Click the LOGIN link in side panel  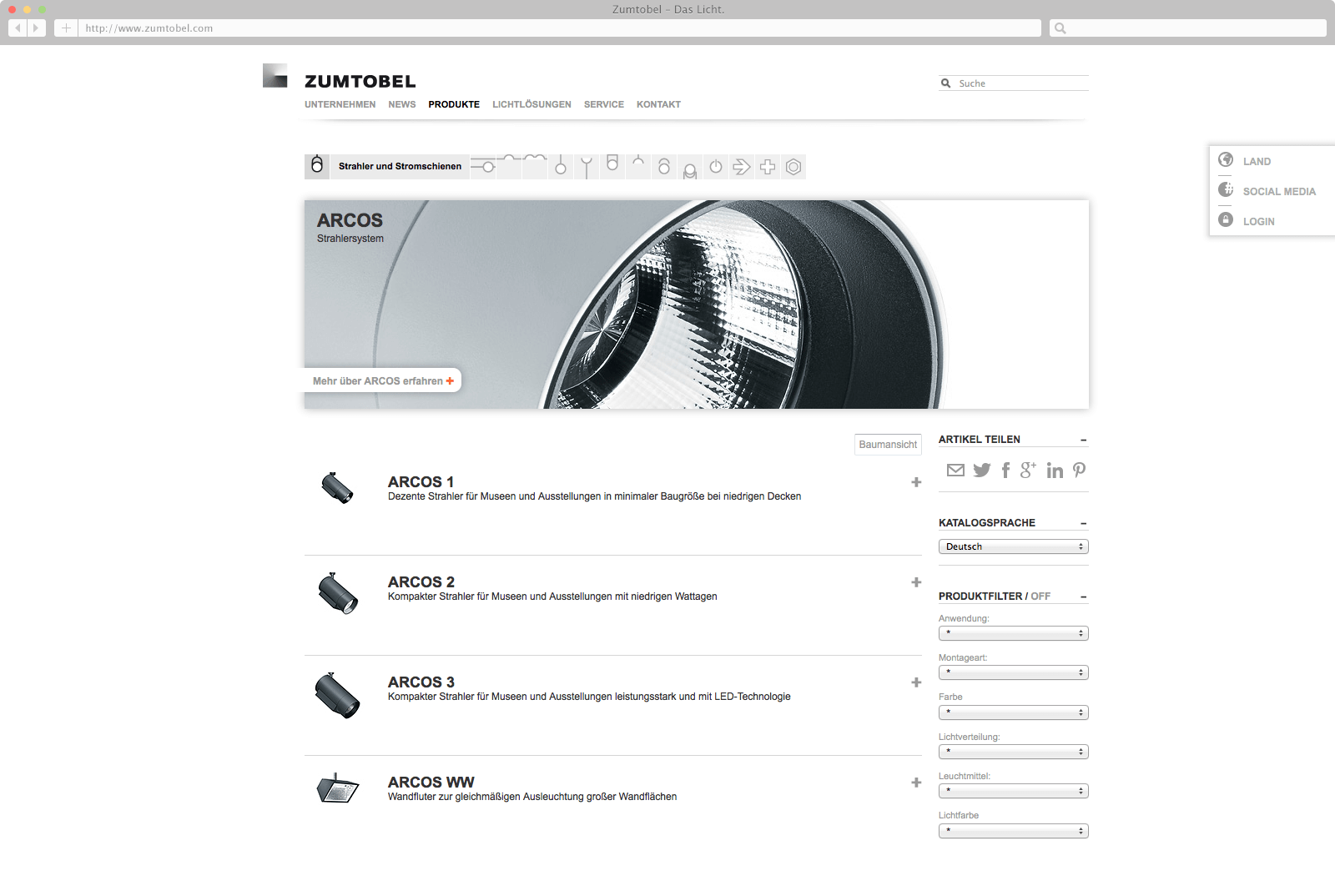click(1258, 222)
